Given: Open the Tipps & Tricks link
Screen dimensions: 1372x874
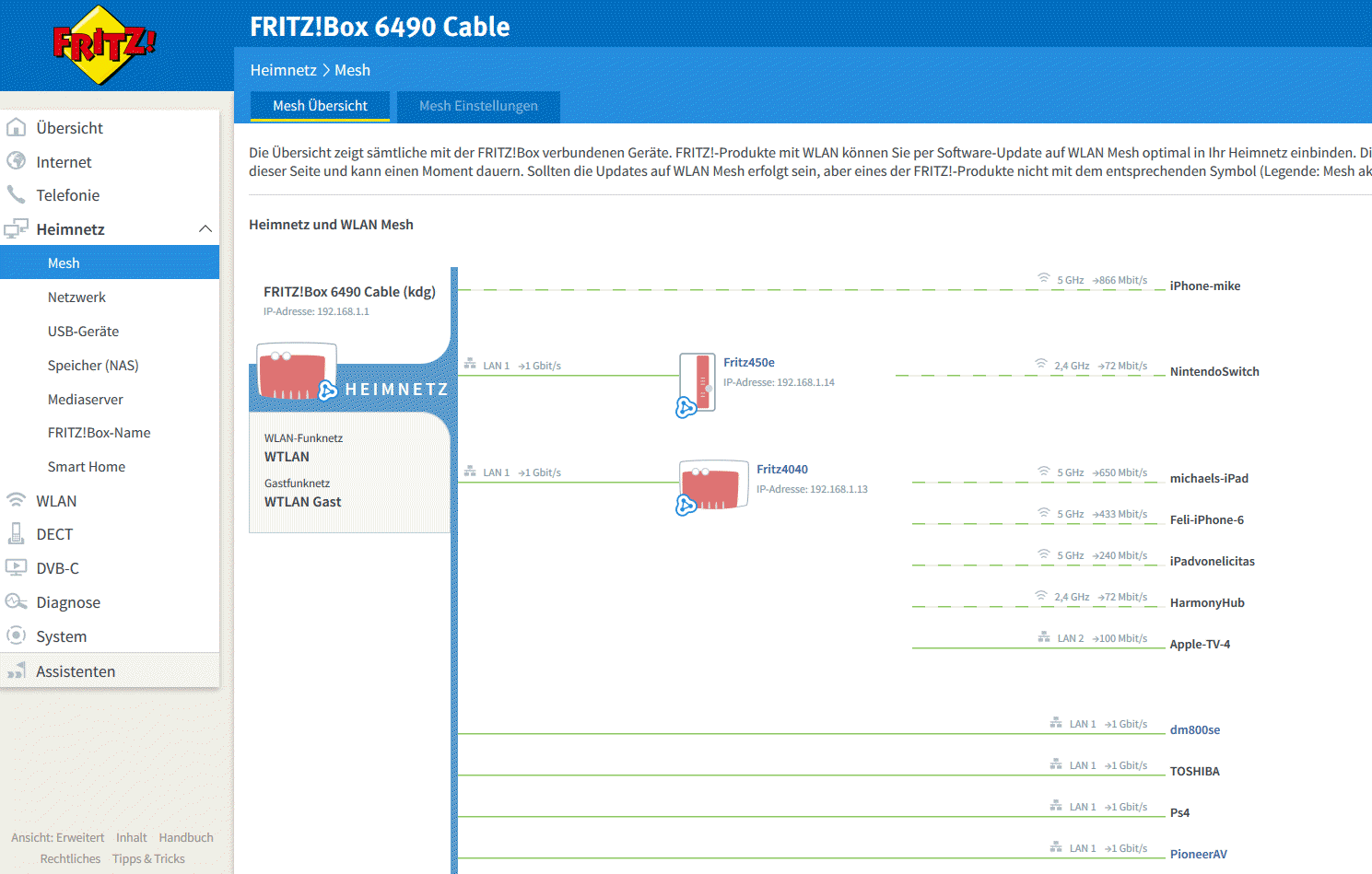Looking at the screenshot, I should 148,858.
